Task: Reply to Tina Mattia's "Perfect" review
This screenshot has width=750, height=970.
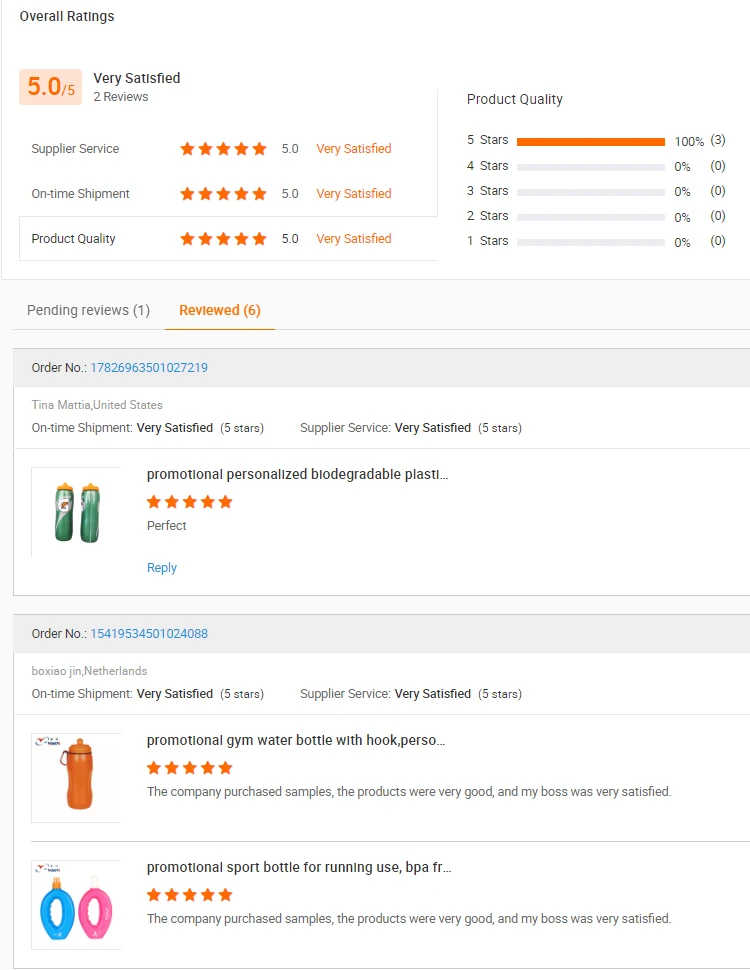Action: pyautogui.click(x=162, y=568)
